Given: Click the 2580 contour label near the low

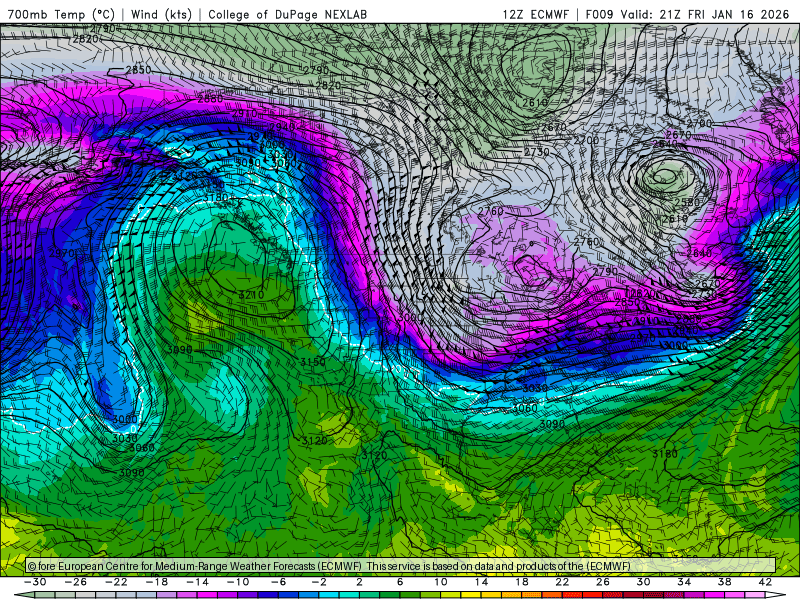Looking at the screenshot, I should (x=687, y=202).
